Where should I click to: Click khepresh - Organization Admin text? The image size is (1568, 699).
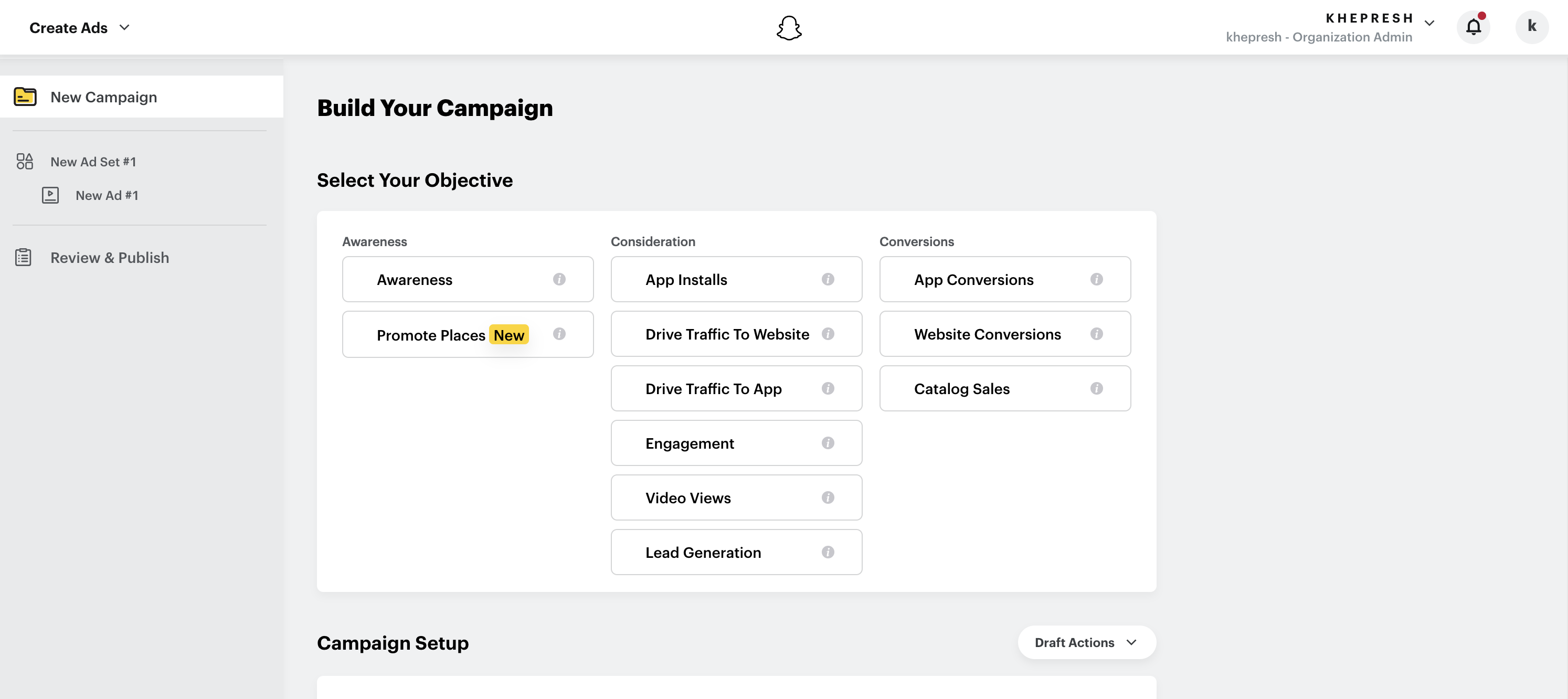1318,37
